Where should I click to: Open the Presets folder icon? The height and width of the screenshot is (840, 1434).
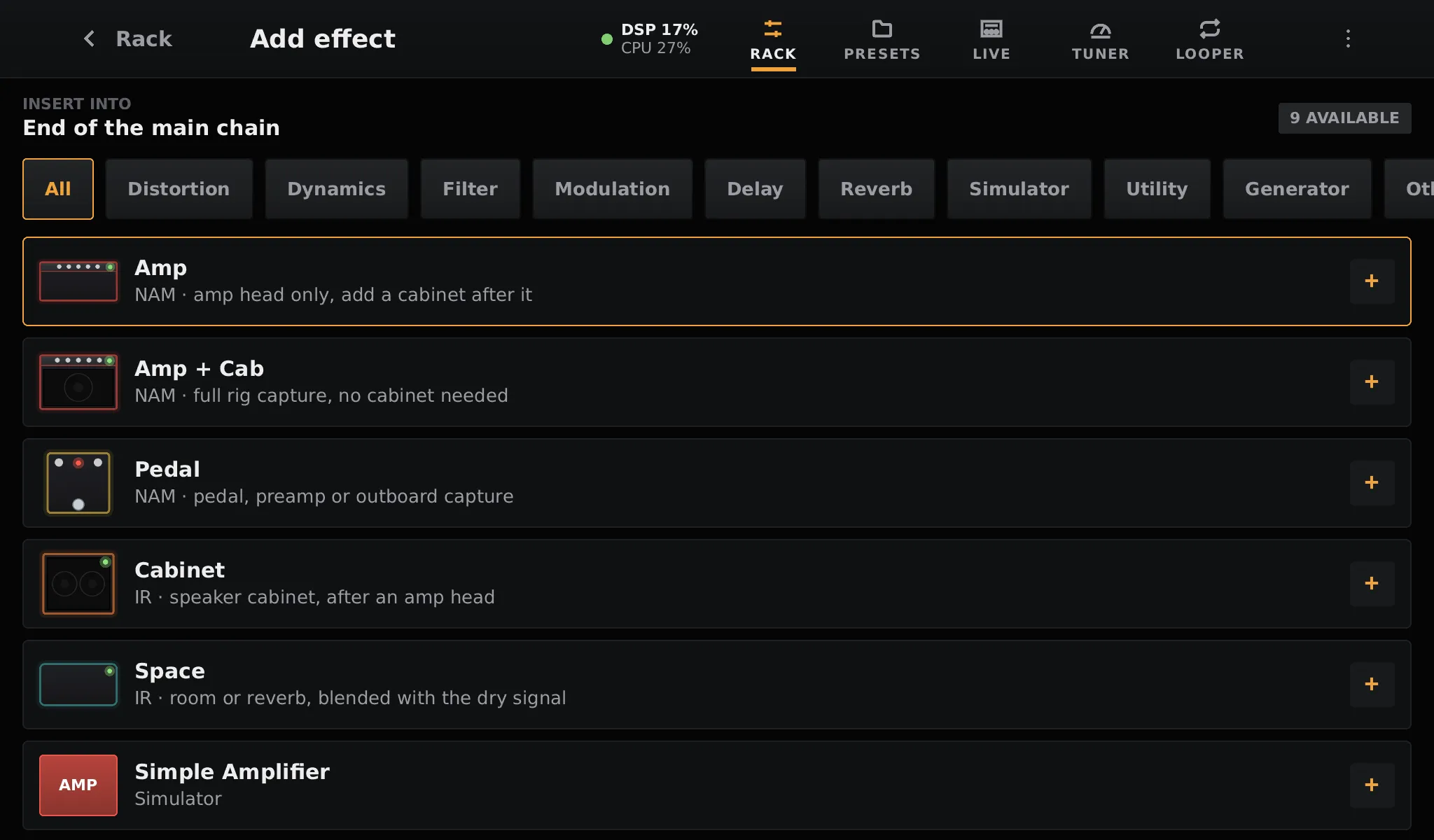pos(882,29)
